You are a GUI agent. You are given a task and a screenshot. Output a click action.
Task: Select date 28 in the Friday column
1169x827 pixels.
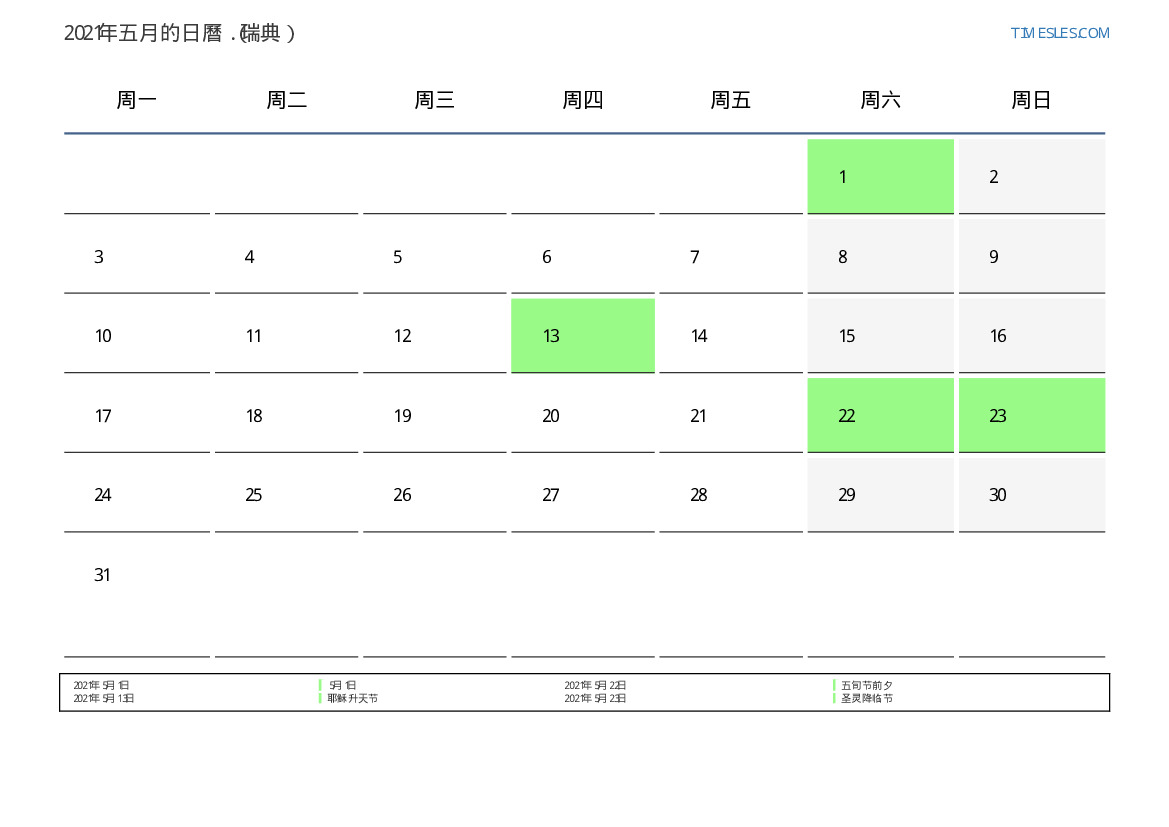coord(730,495)
